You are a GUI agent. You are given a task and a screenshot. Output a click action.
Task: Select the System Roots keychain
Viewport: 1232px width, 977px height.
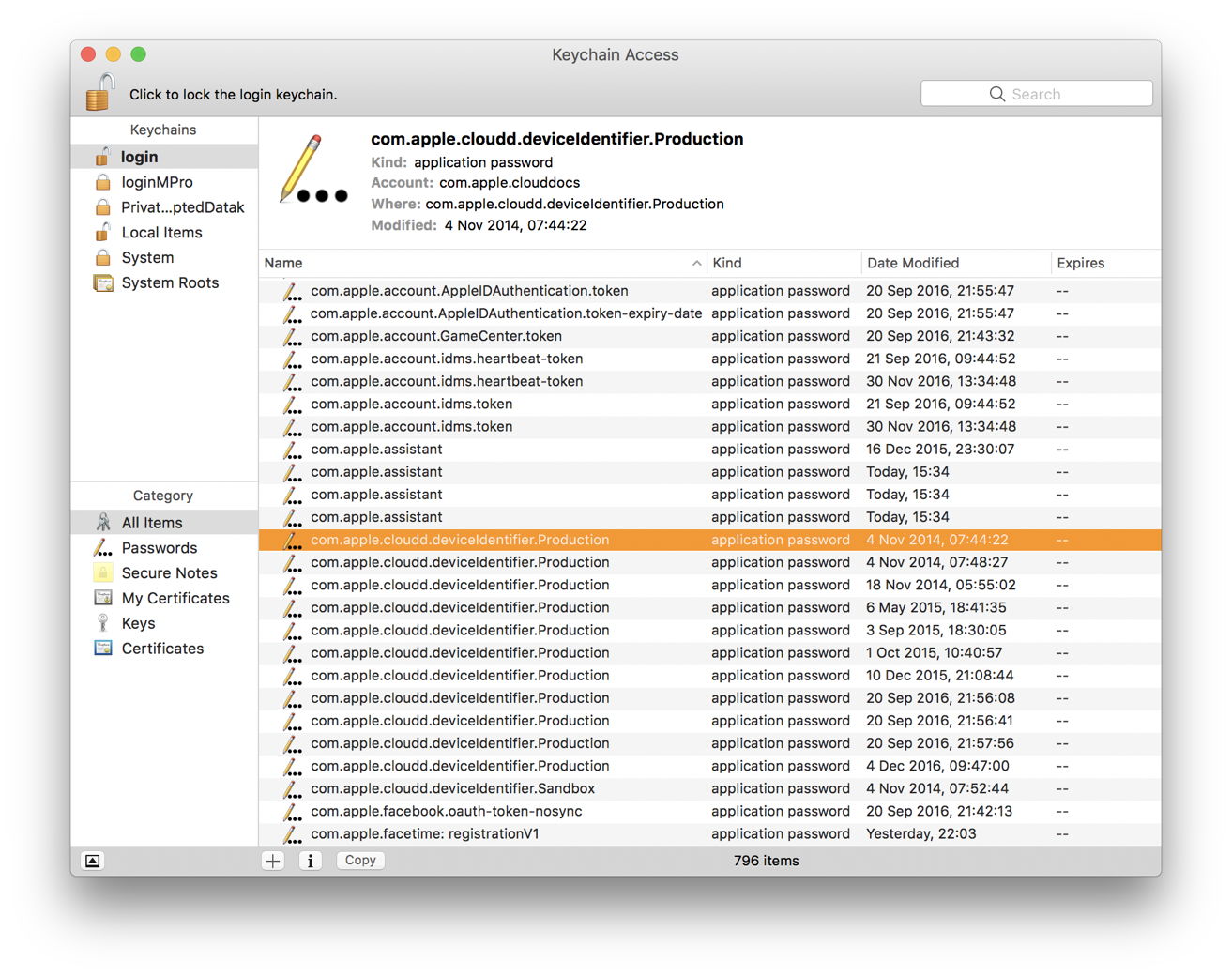pyautogui.click(x=169, y=282)
